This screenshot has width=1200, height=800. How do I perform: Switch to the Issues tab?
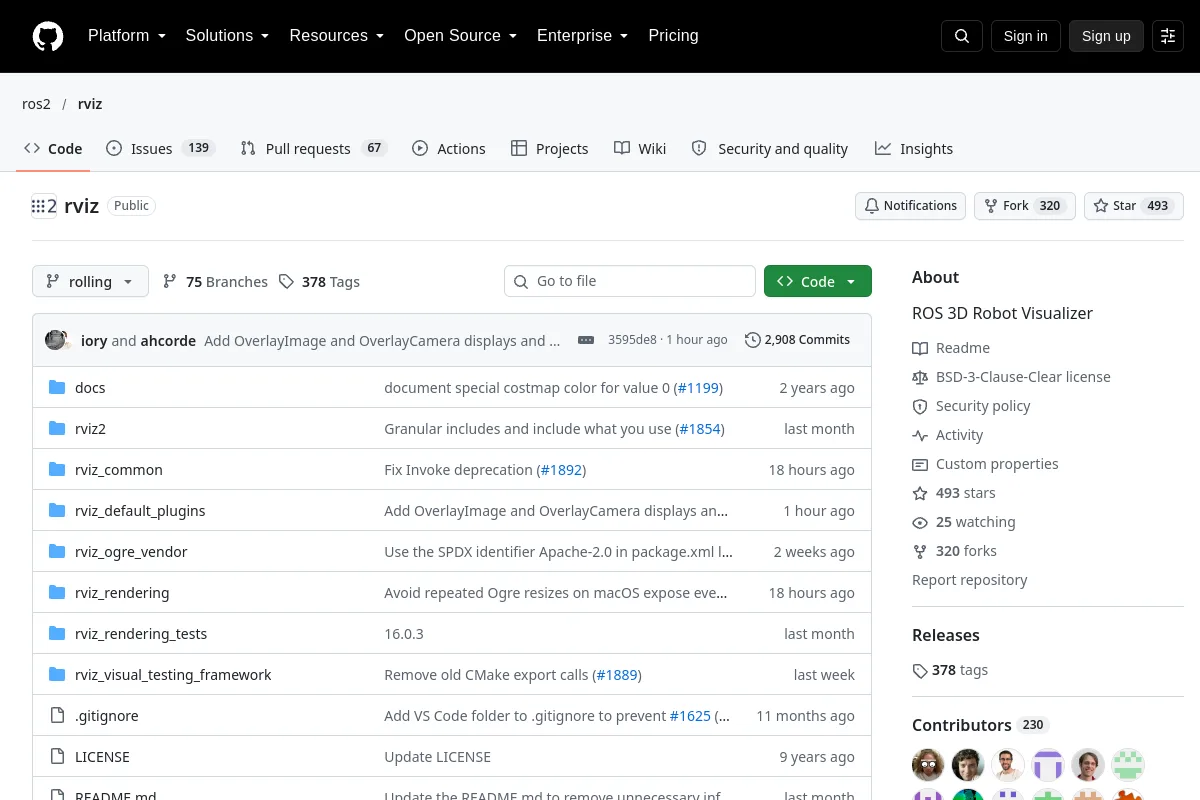(x=160, y=148)
